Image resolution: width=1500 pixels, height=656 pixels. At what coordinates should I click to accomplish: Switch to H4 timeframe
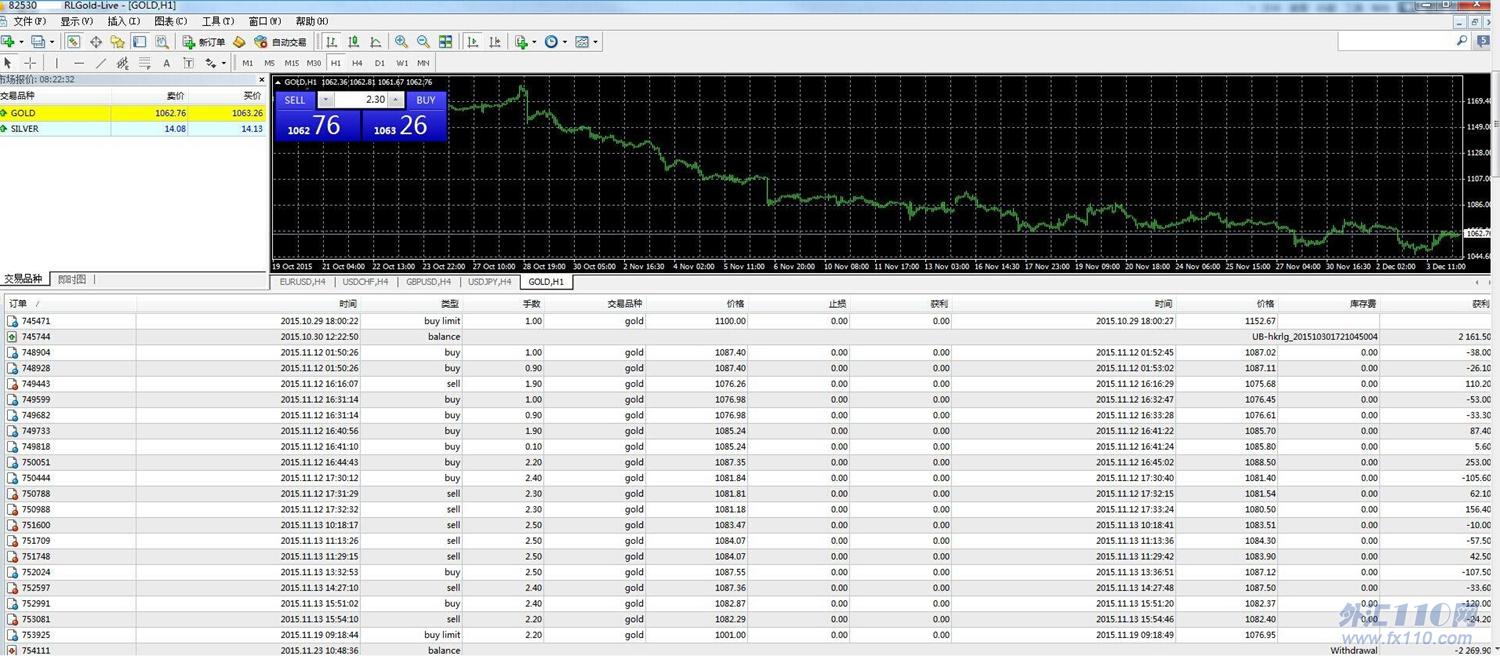click(x=357, y=63)
